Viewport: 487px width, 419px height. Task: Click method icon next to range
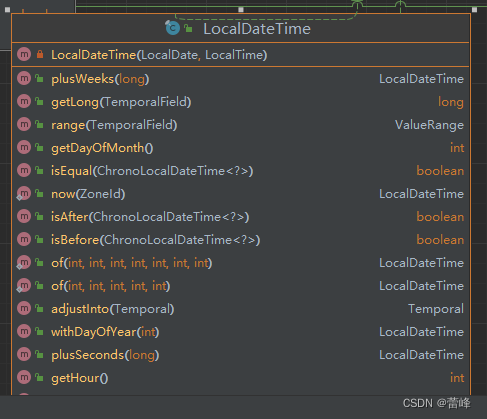[24, 124]
